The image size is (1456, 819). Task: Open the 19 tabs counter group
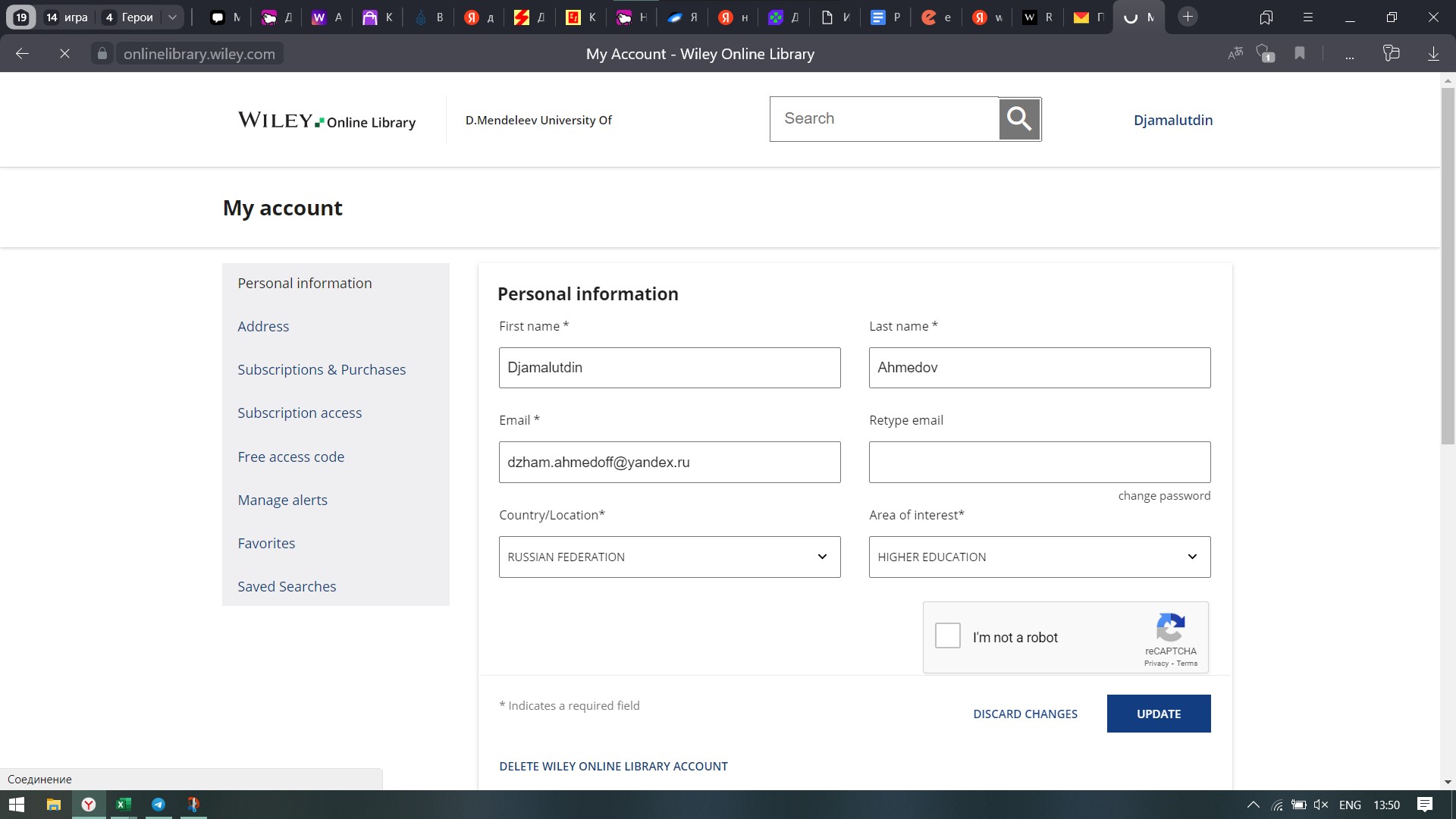pos(21,17)
